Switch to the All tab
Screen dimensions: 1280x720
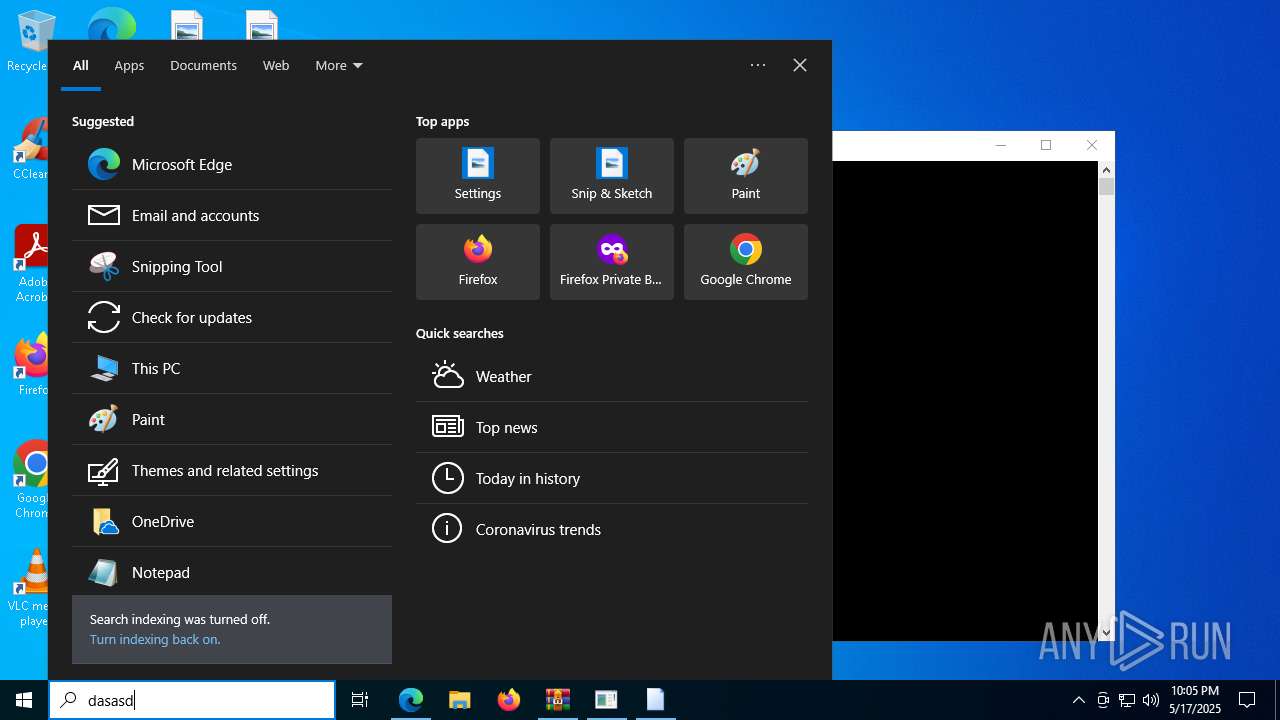(x=81, y=65)
